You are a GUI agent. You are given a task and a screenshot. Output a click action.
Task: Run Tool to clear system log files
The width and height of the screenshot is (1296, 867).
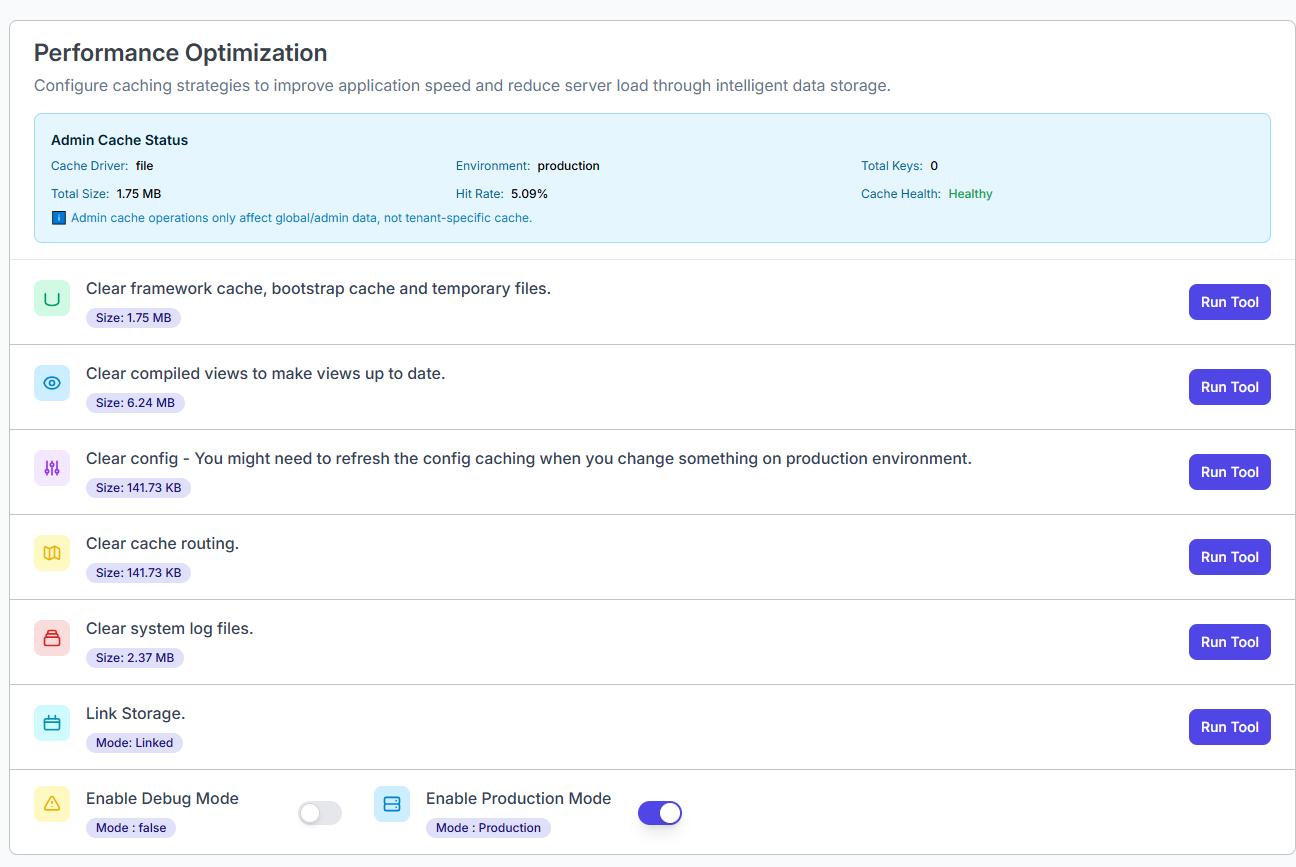tap(1229, 642)
